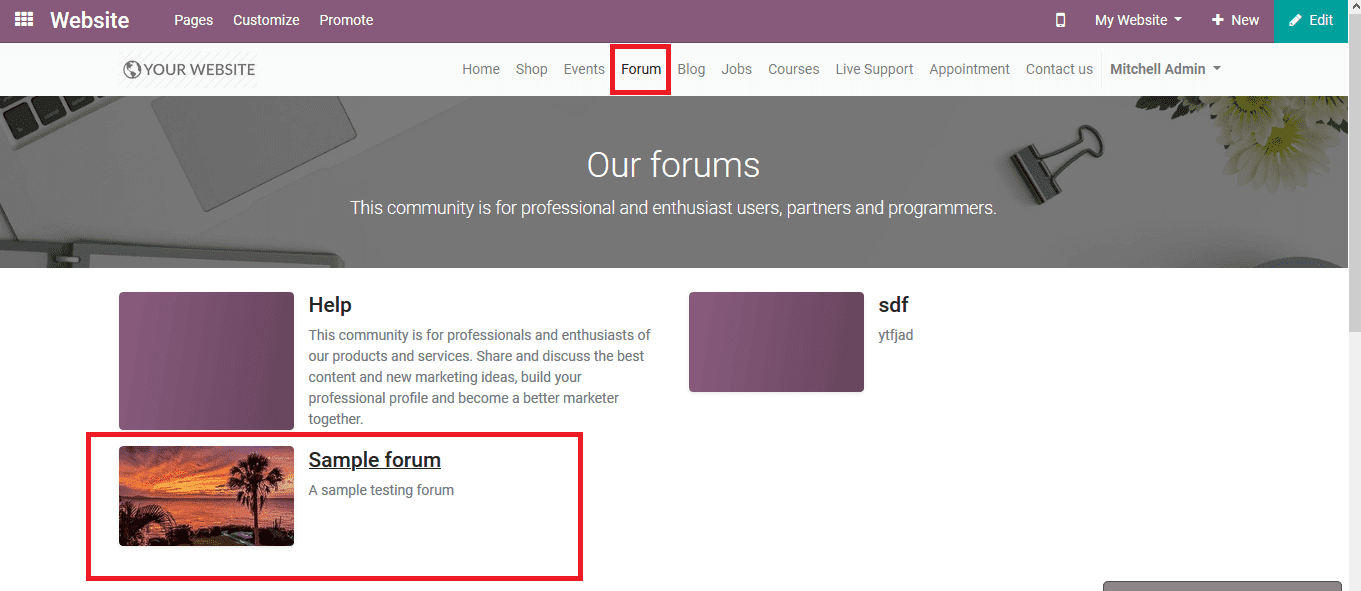Image resolution: width=1361 pixels, height=591 pixels.
Task: Open the Courses nav link
Action: coord(794,69)
